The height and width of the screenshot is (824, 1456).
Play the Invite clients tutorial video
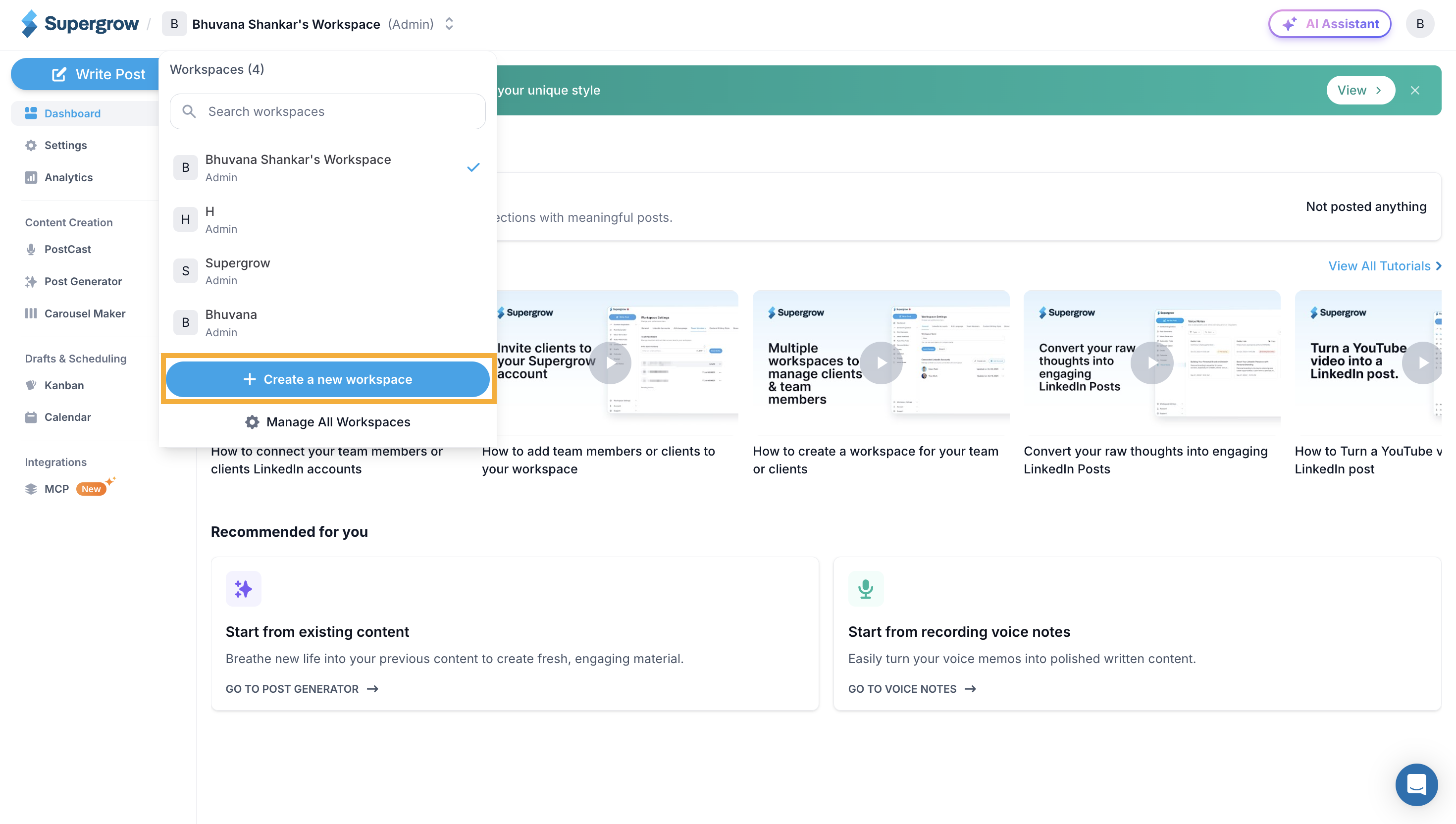click(610, 363)
